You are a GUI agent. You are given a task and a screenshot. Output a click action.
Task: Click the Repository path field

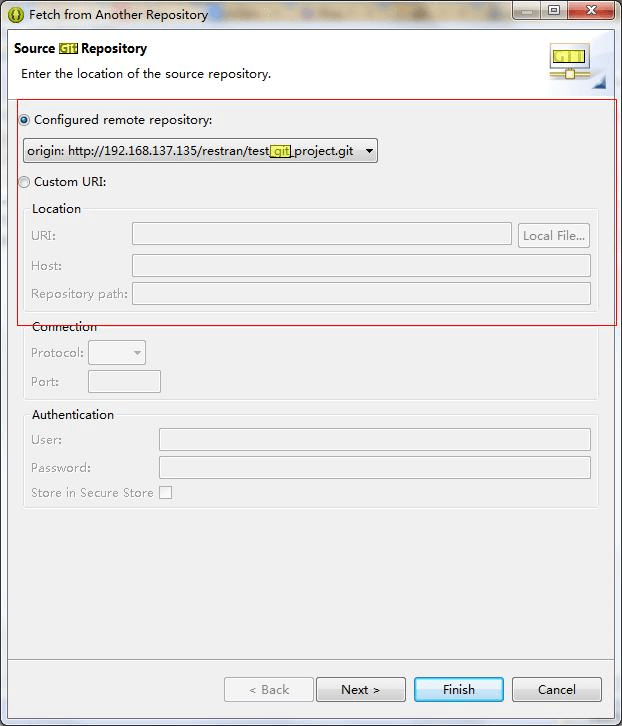pyautogui.click(x=361, y=294)
